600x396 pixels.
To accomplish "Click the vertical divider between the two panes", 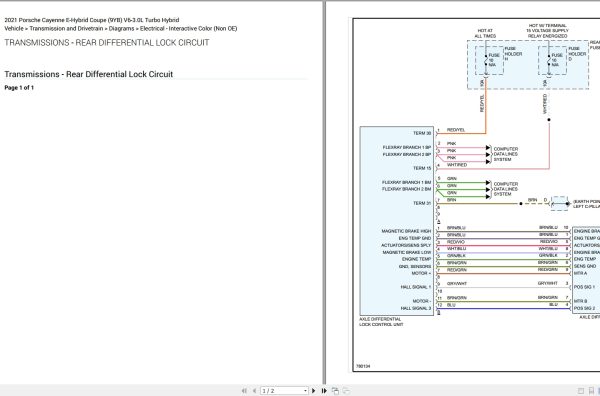I will click(x=324, y=191).
